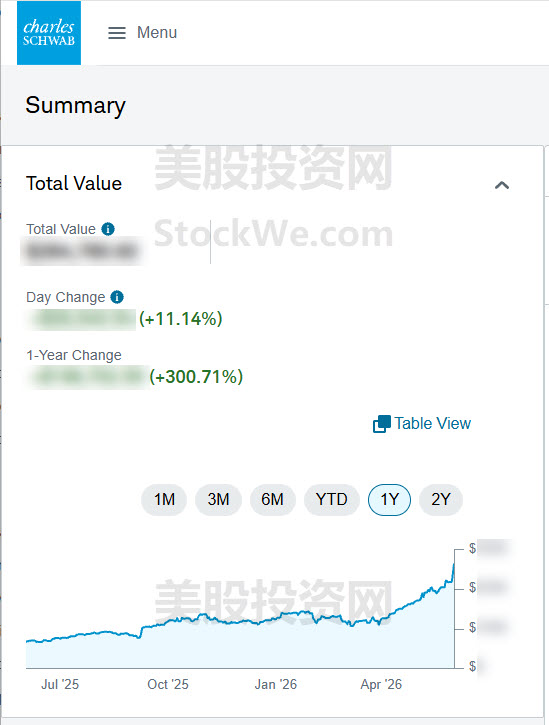The width and height of the screenshot is (549, 725).
Task: Click the 1-Year Change label
Action: point(74,355)
